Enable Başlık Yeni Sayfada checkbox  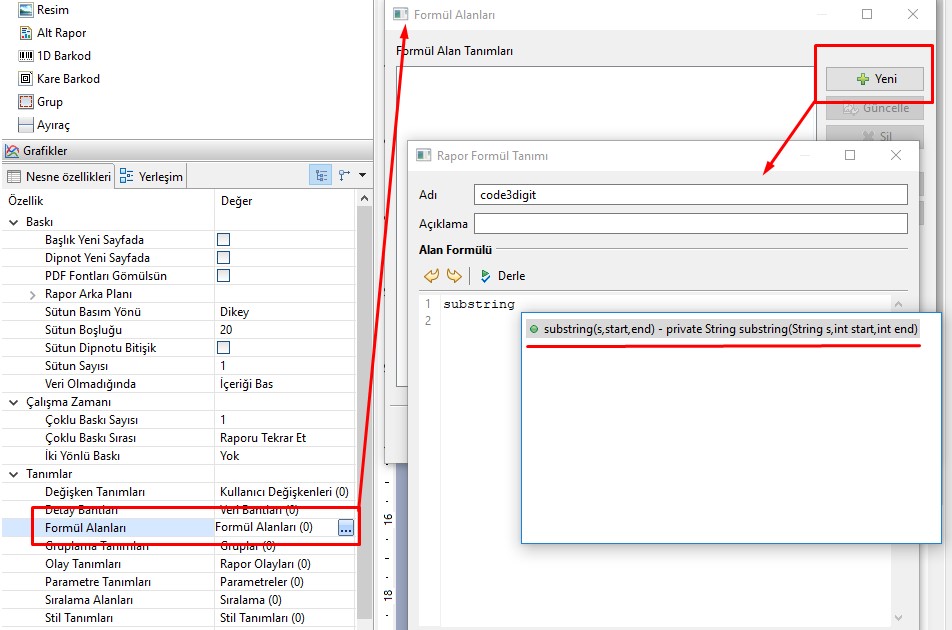224,240
